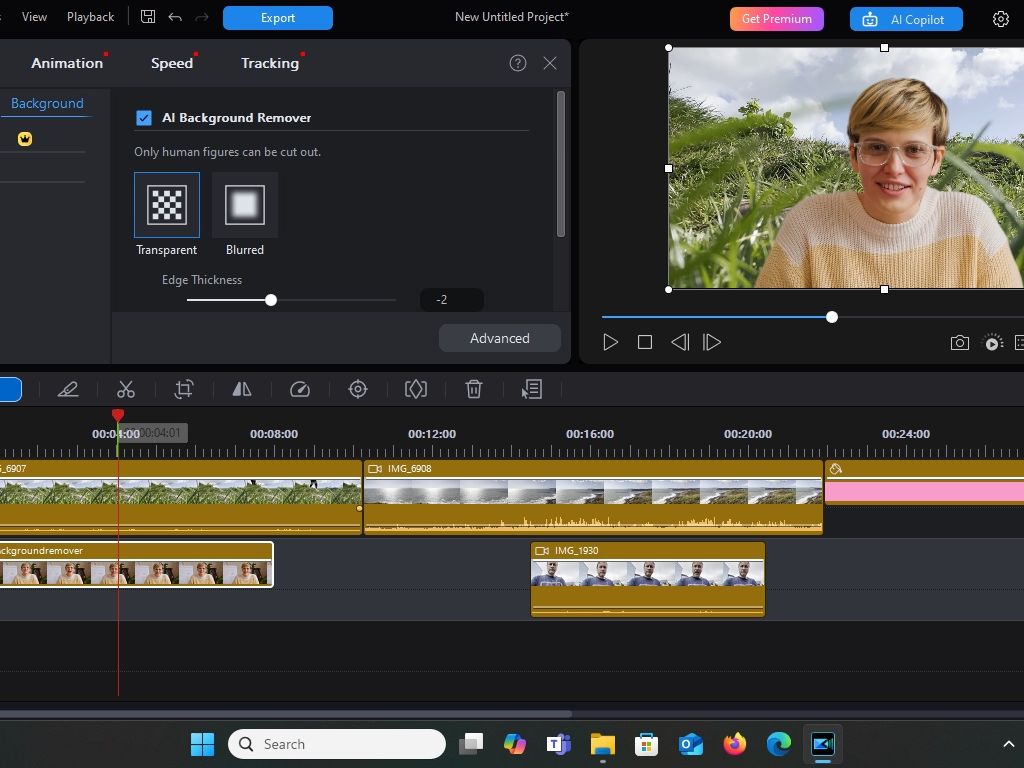Open settings via the gear icon
The height and width of the screenshot is (768, 1024).
click(1000, 19)
